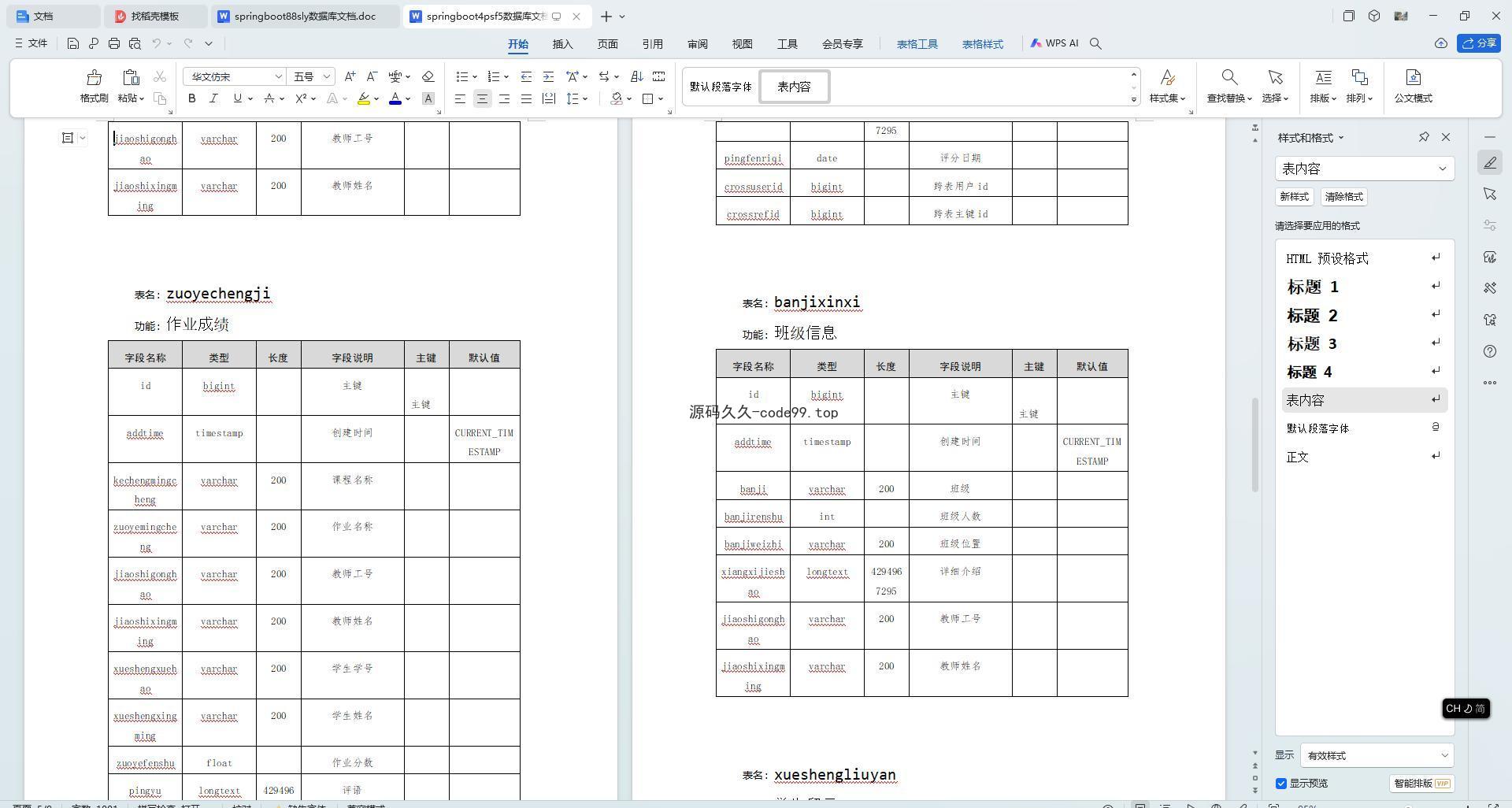This screenshot has width=1512, height=808.
Task: Apply 标题 1 style from list
Action: pyautogui.click(x=1365, y=287)
